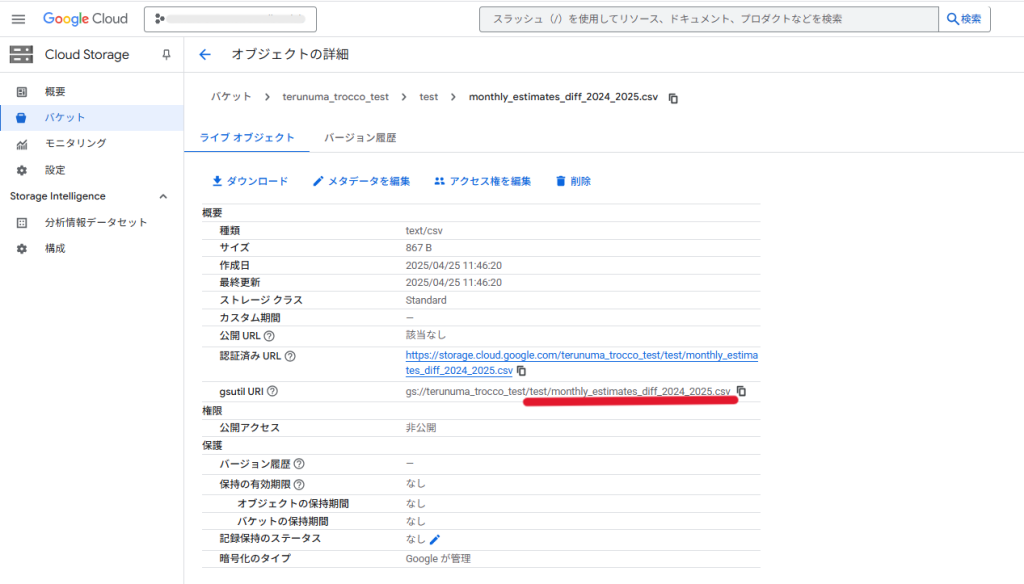Select the gs://terunuma_trocco_test URI text
The height and width of the screenshot is (584, 1024).
(568, 391)
